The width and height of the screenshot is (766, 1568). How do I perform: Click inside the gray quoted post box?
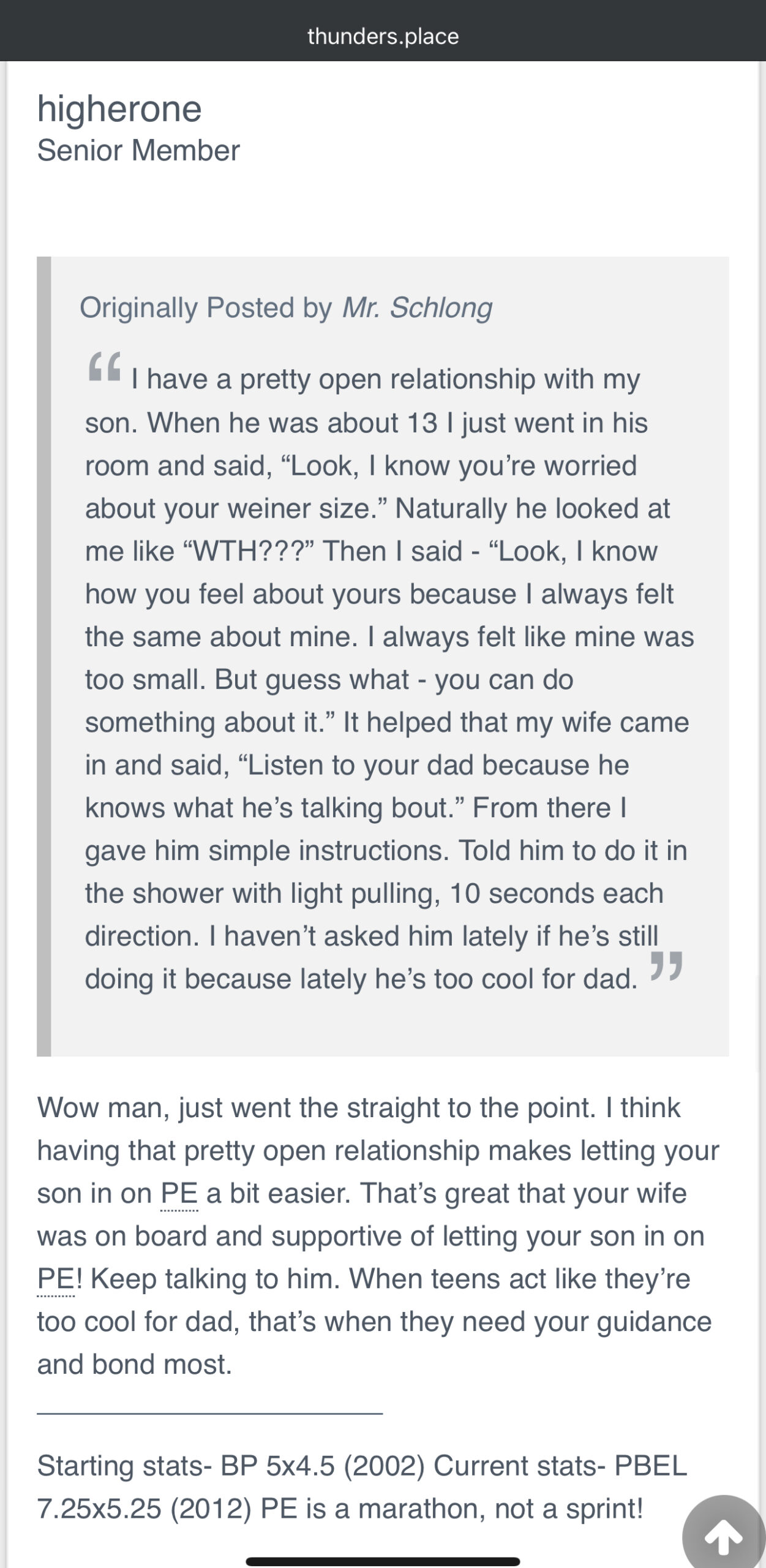(389, 656)
